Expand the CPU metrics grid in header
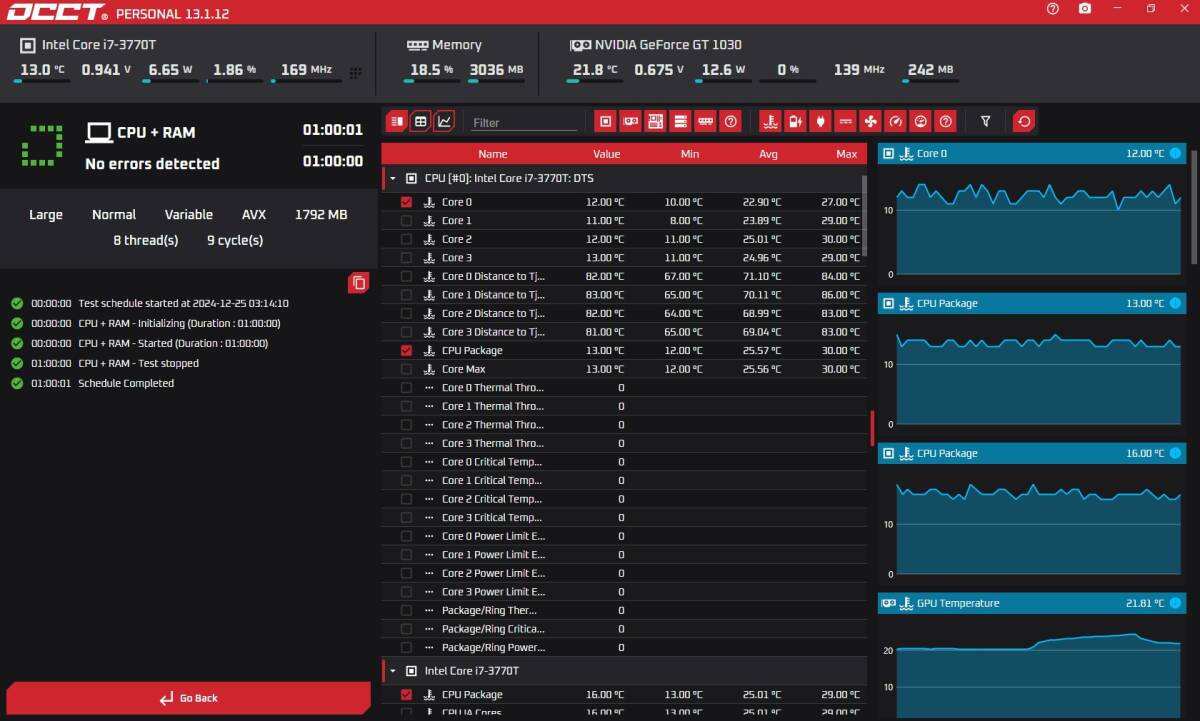Screen dimensions: 1200x721 356,73
